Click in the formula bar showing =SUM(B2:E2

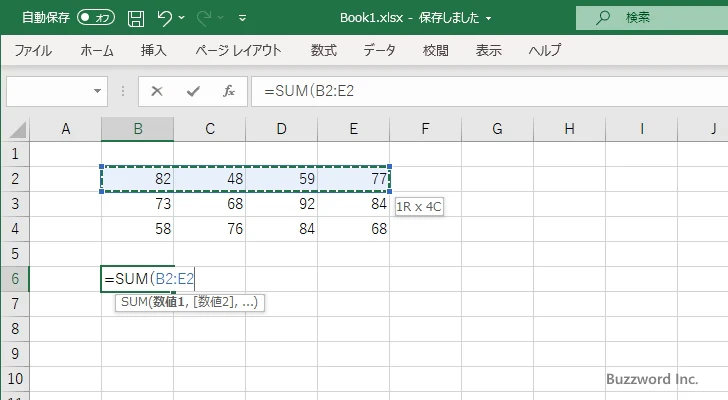click(489, 91)
